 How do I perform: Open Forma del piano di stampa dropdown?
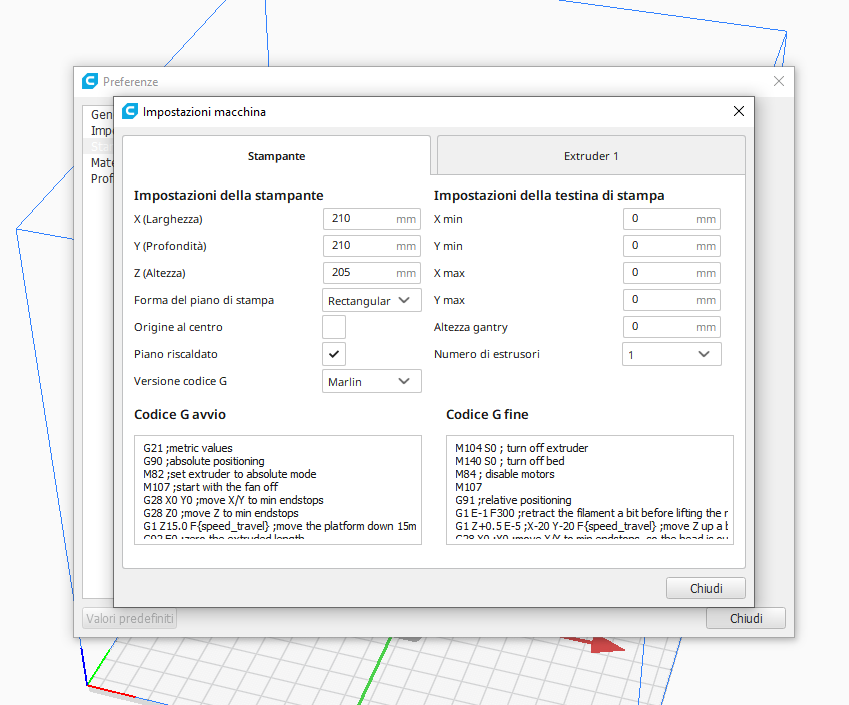coord(372,300)
